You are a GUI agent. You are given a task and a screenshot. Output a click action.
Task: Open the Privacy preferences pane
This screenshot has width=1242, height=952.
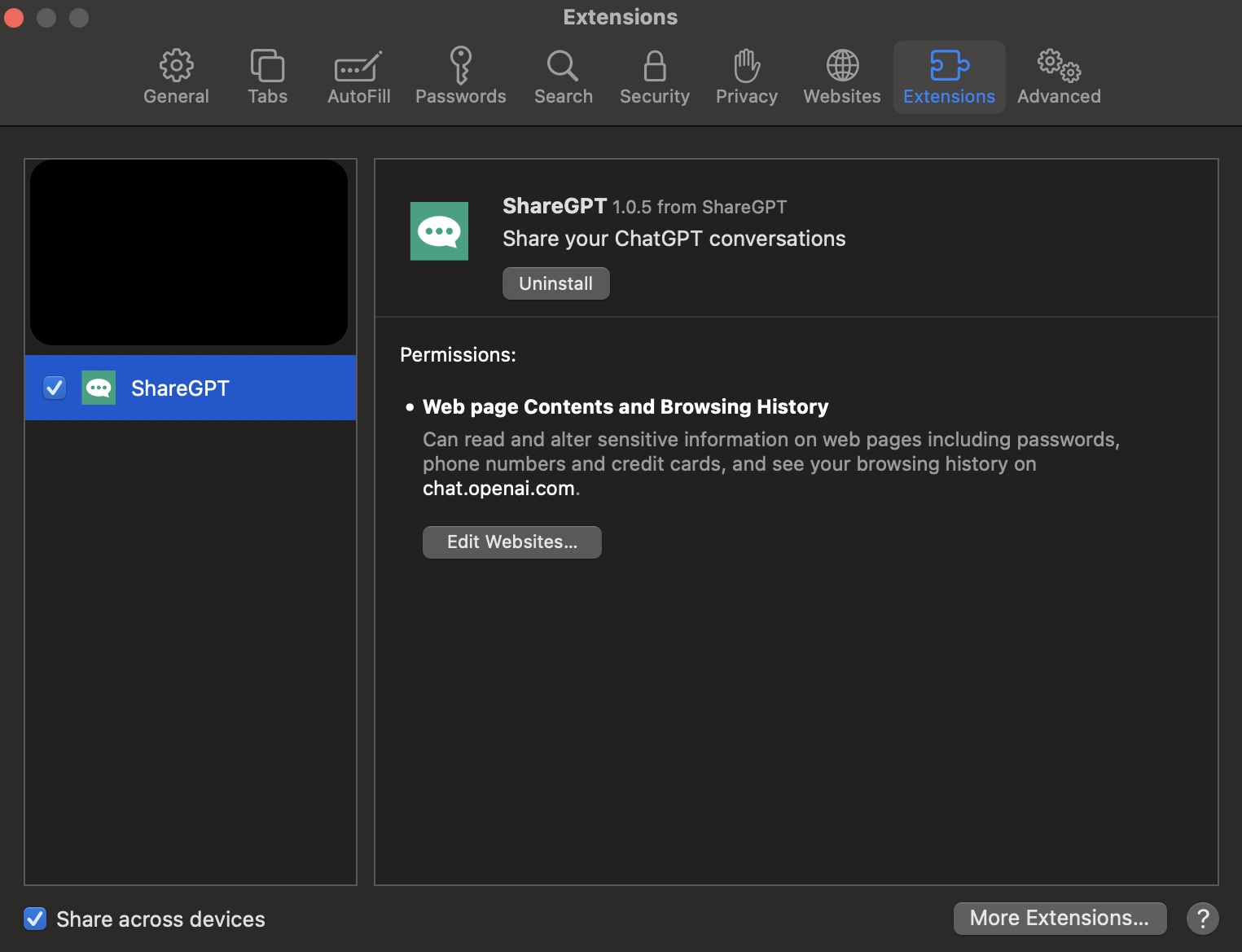[x=745, y=77]
